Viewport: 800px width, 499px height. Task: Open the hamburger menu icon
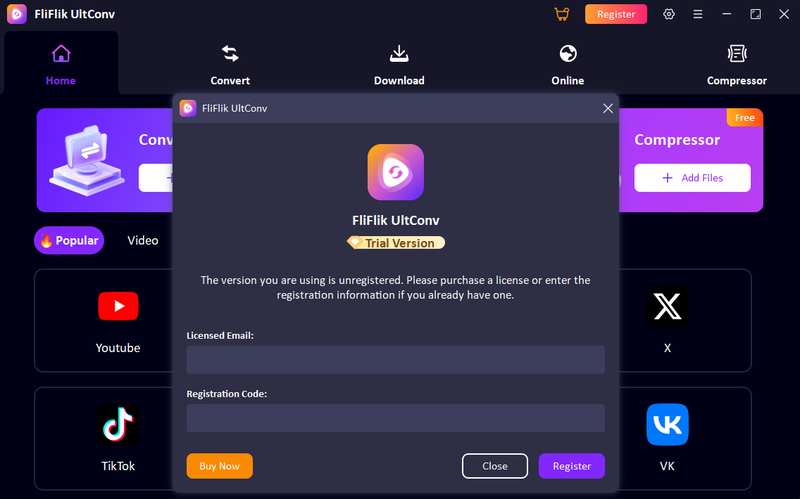[x=697, y=14]
